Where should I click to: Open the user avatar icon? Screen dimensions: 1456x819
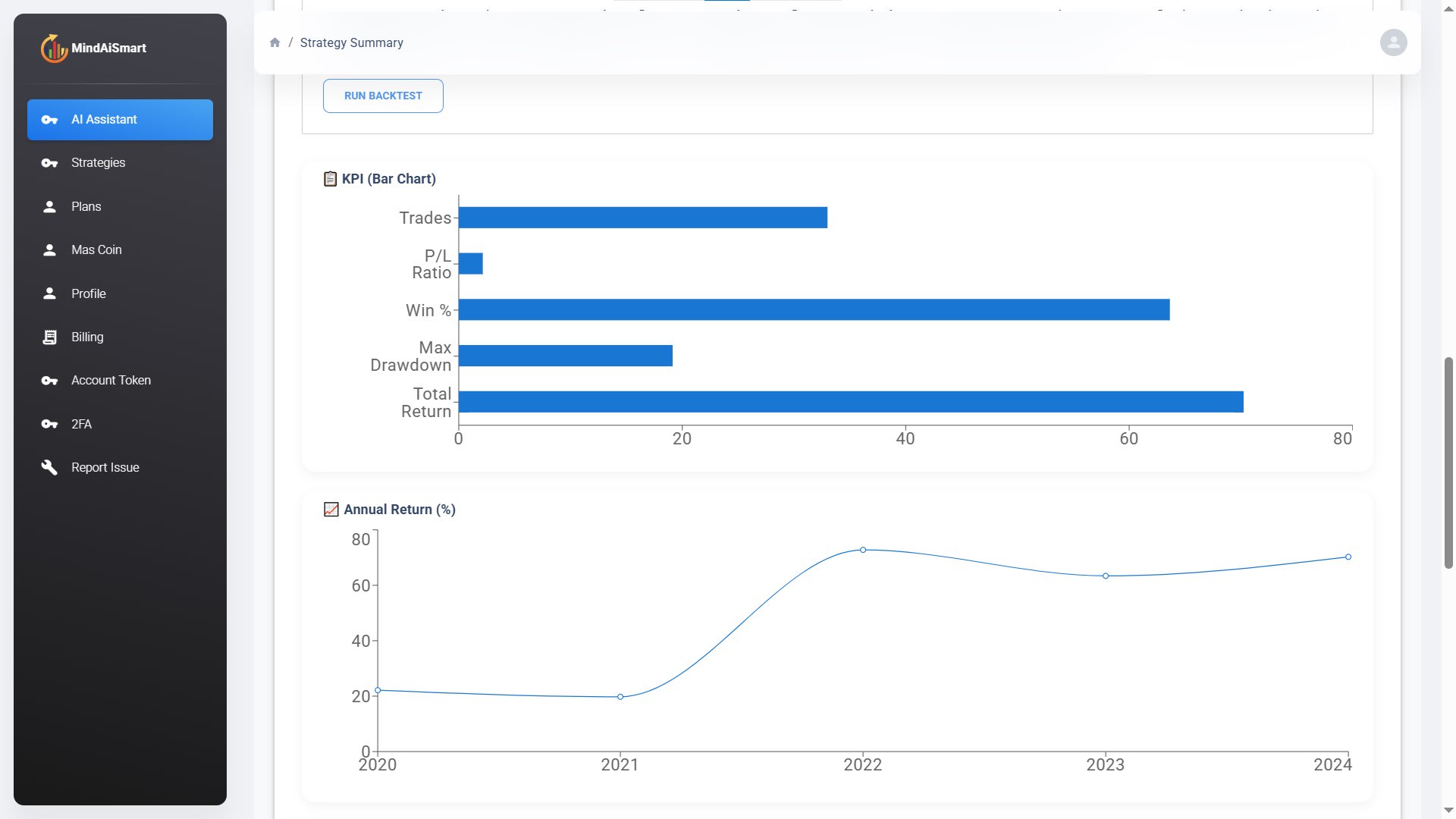pos(1393,42)
